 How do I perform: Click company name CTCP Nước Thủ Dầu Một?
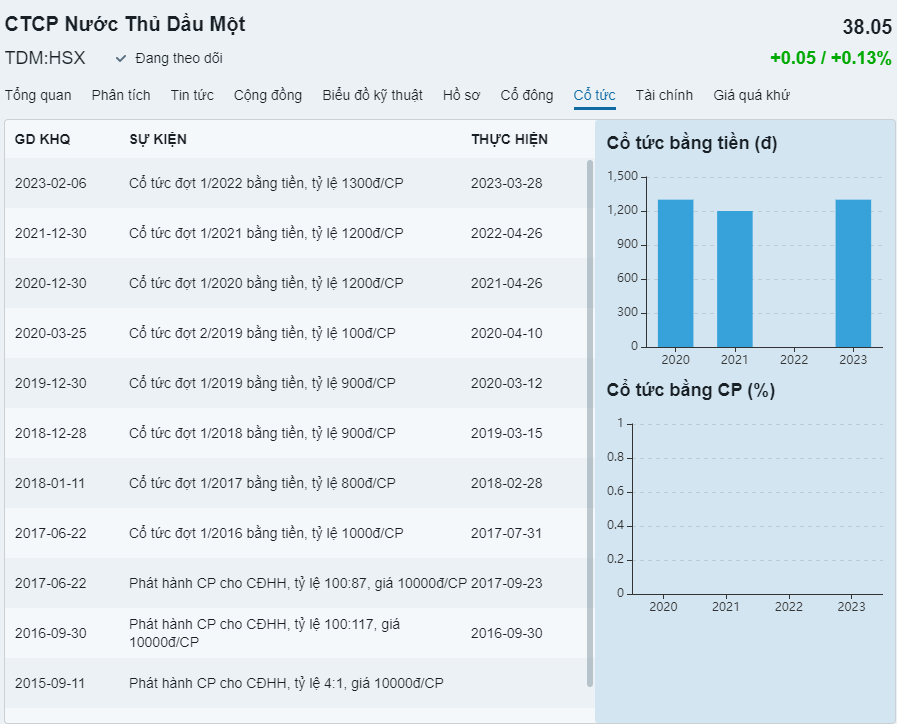point(125,24)
